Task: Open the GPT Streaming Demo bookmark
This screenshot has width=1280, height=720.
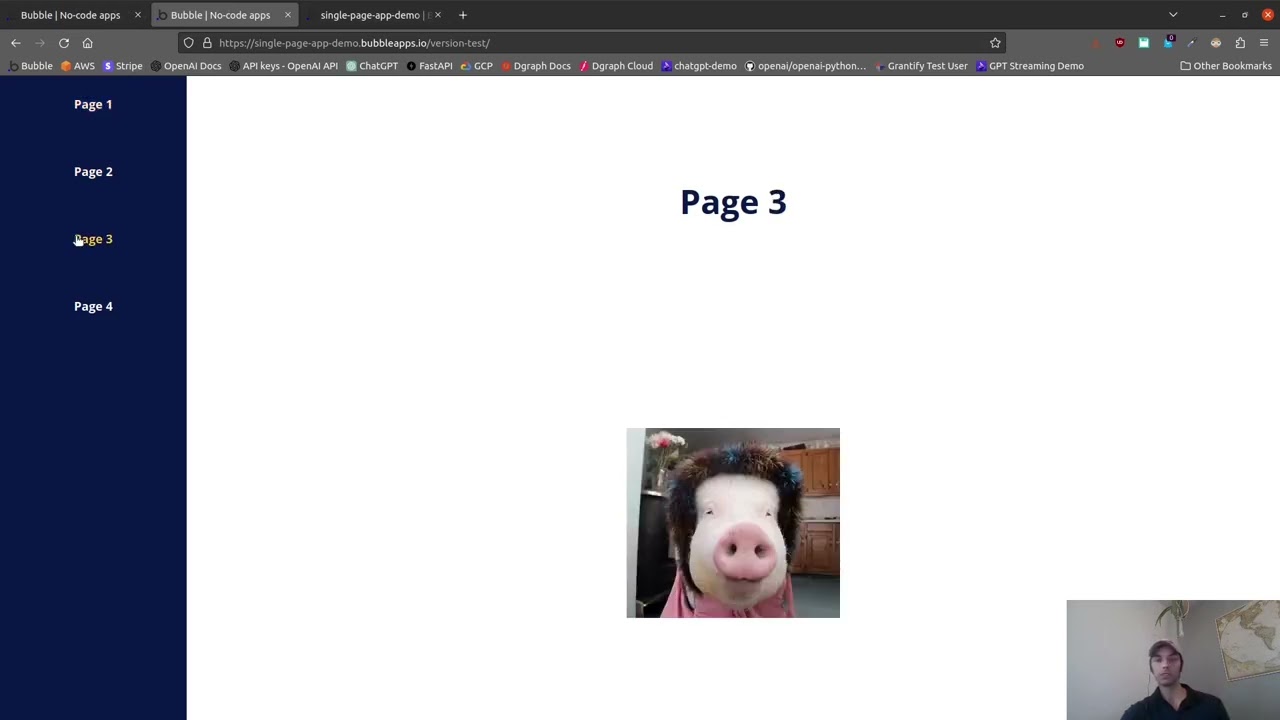Action: (1029, 66)
